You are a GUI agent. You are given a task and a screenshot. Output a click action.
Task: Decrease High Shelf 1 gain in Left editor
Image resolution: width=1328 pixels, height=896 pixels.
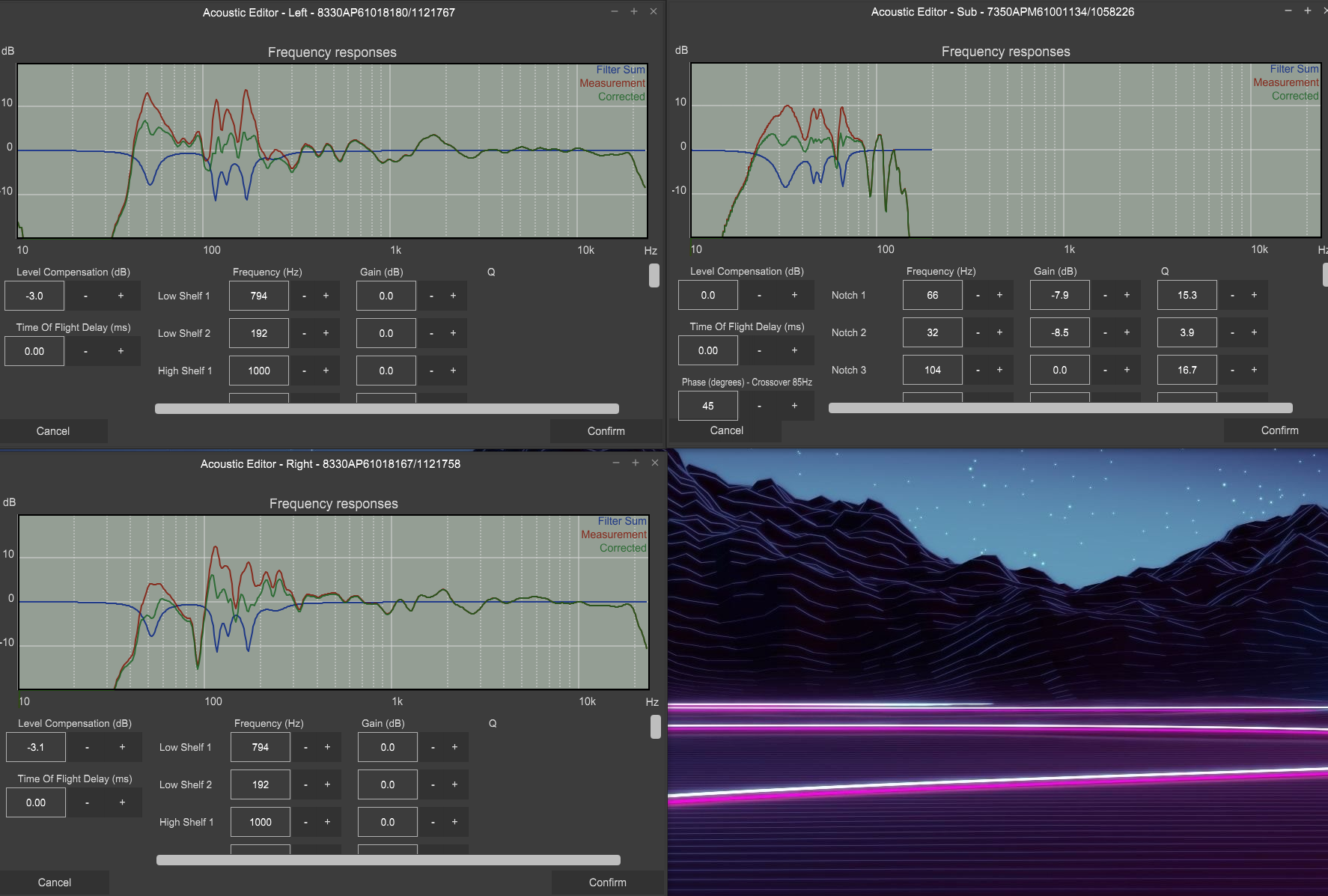(x=431, y=371)
